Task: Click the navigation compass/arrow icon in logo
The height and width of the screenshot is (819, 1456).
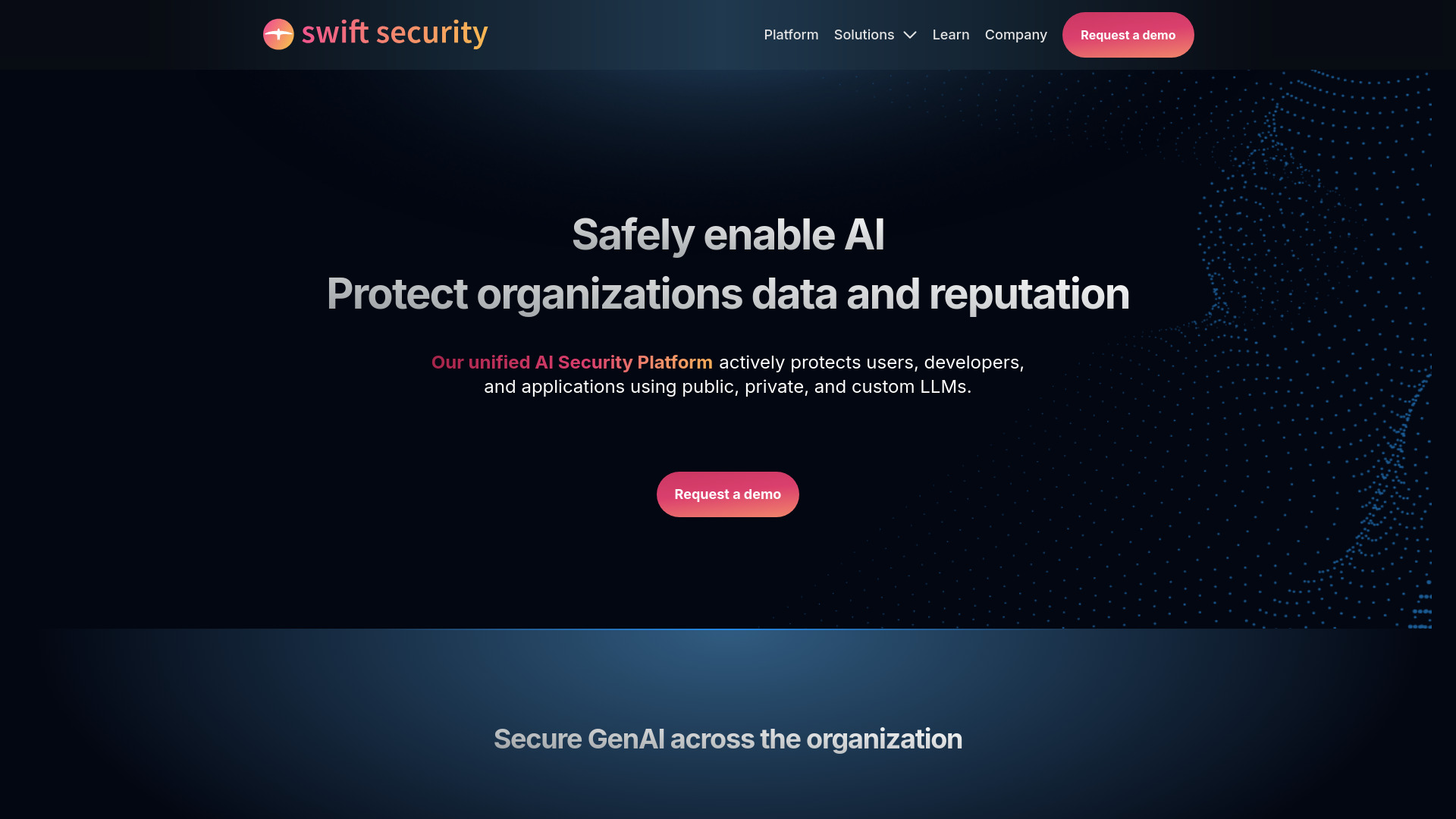Action: (x=278, y=33)
